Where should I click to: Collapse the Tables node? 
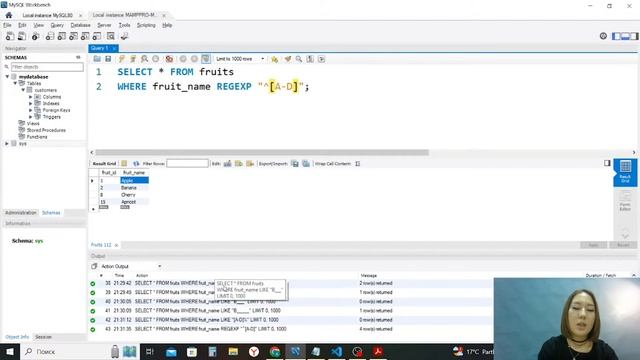click(15, 83)
